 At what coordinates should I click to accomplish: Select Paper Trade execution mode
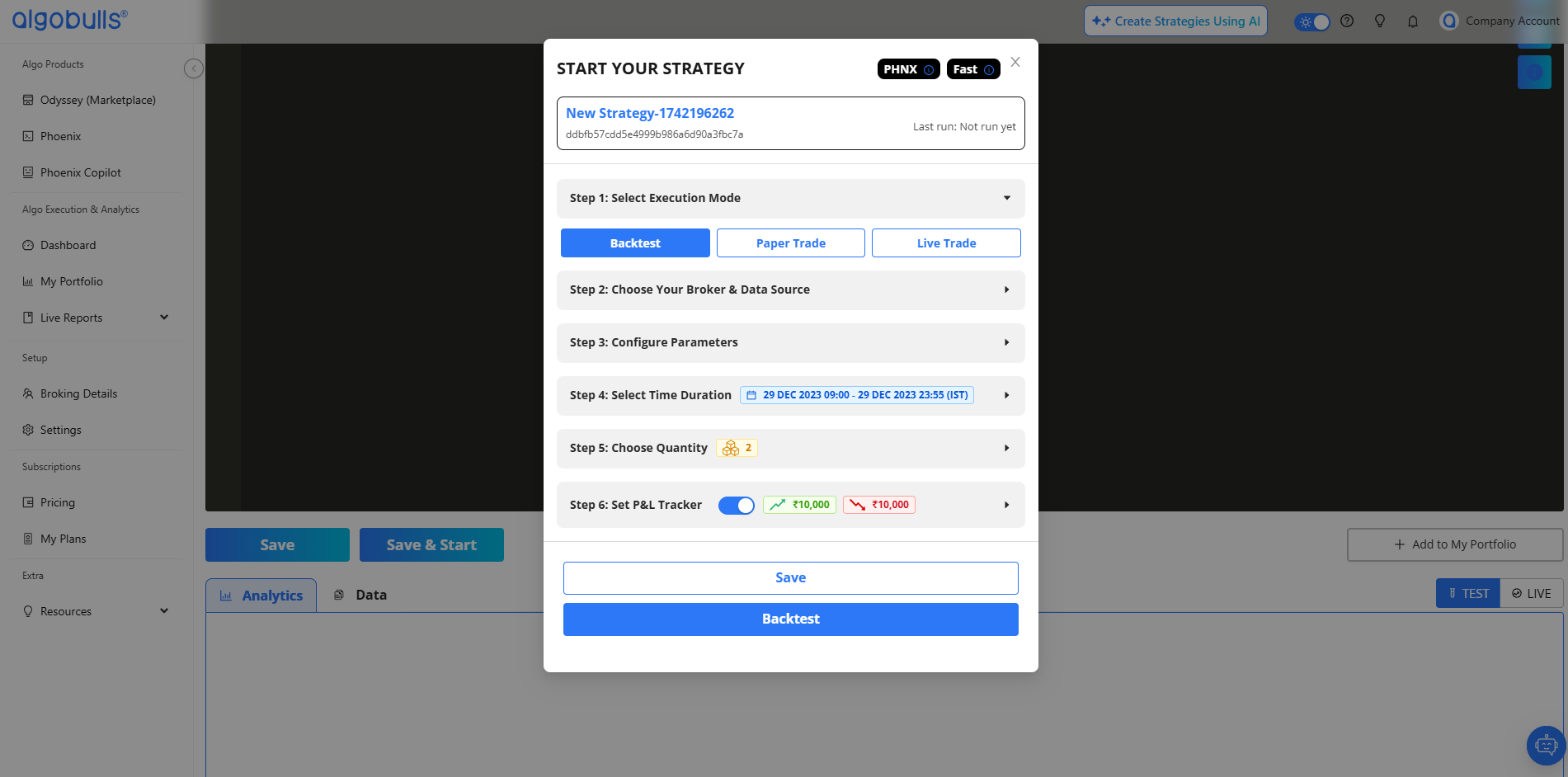pyautogui.click(x=791, y=243)
